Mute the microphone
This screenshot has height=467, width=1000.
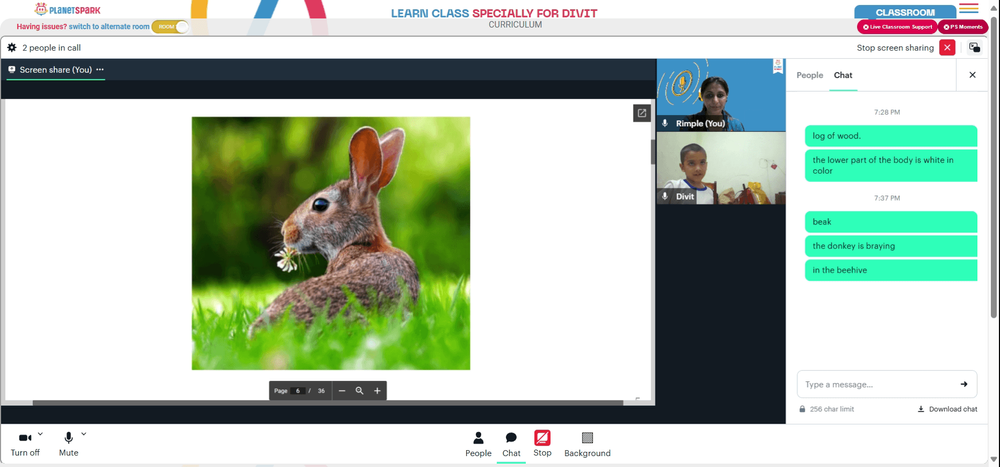68,444
